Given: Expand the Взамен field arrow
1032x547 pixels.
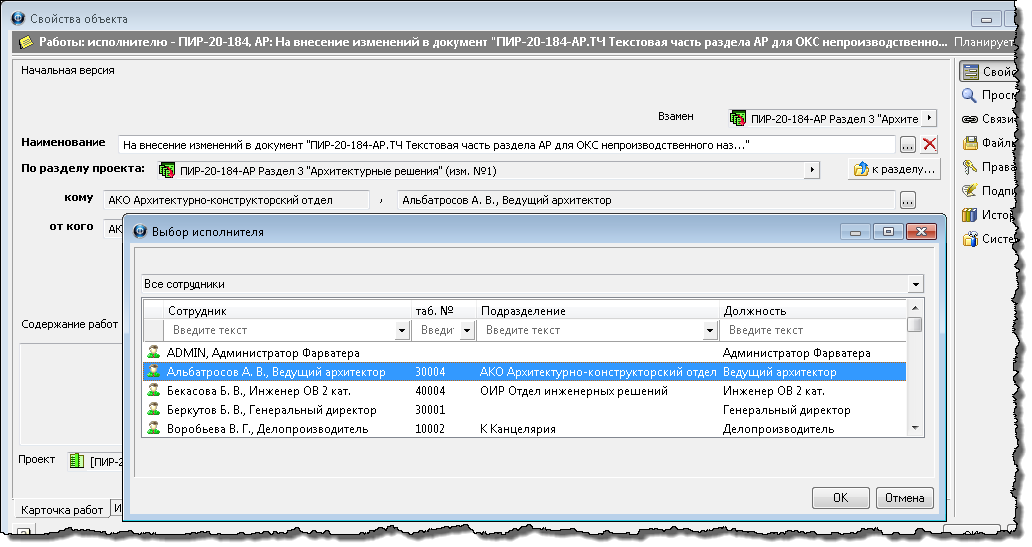Looking at the screenshot, I should (x=930, y=117).
